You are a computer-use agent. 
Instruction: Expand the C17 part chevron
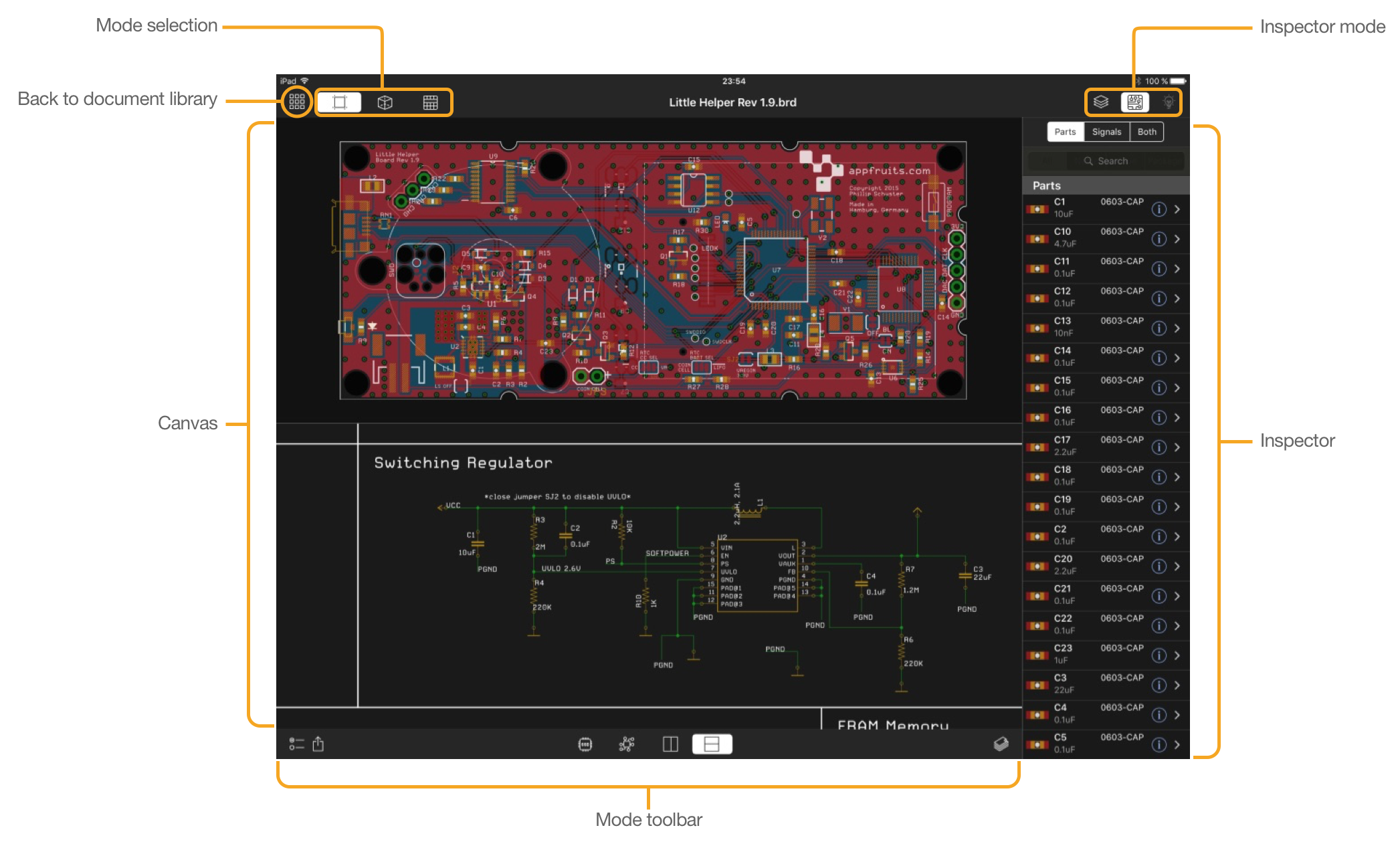1177,447
